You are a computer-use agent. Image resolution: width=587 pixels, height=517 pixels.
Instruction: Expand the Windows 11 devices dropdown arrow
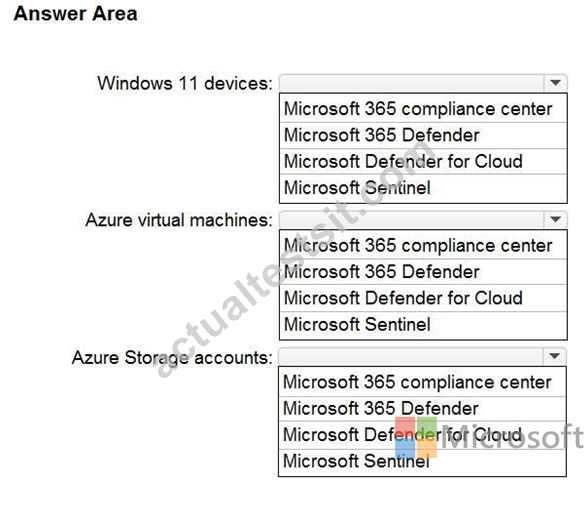point(555,83)
